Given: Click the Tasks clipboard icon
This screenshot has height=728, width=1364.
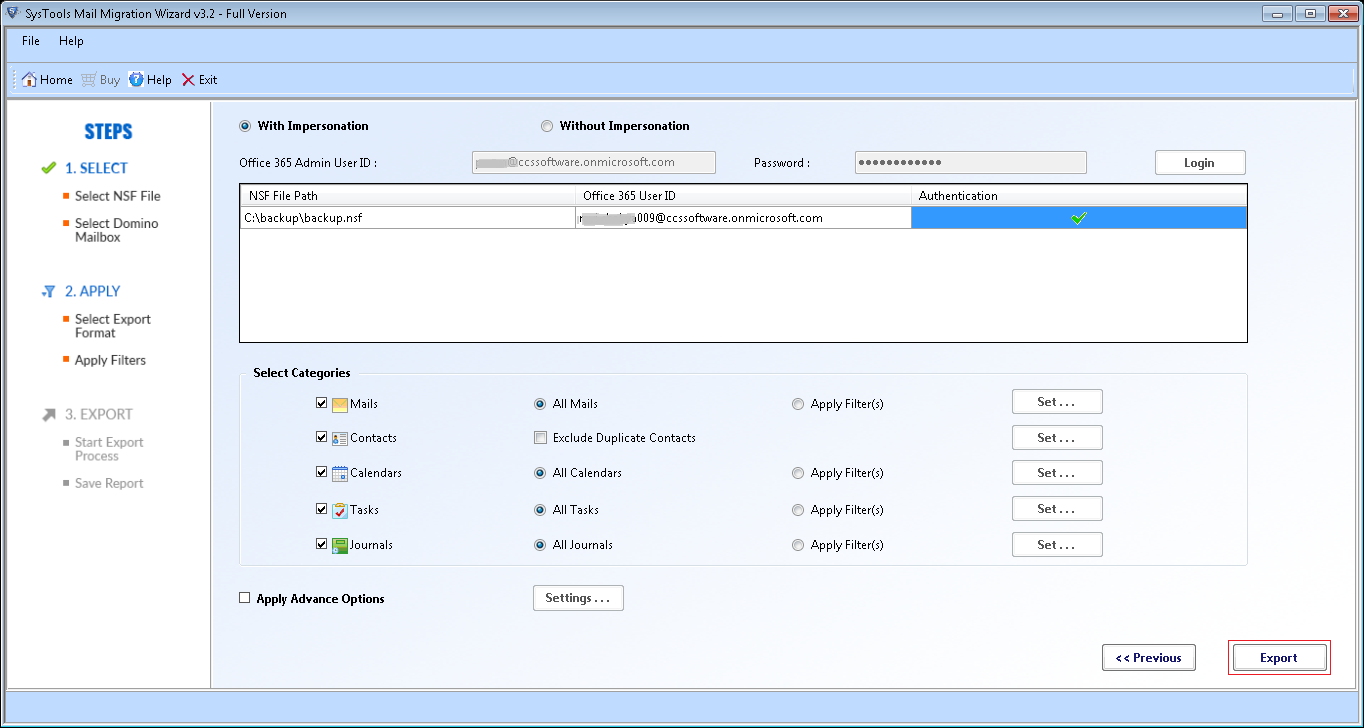Looking at the screenshot, I should point(340,510).
